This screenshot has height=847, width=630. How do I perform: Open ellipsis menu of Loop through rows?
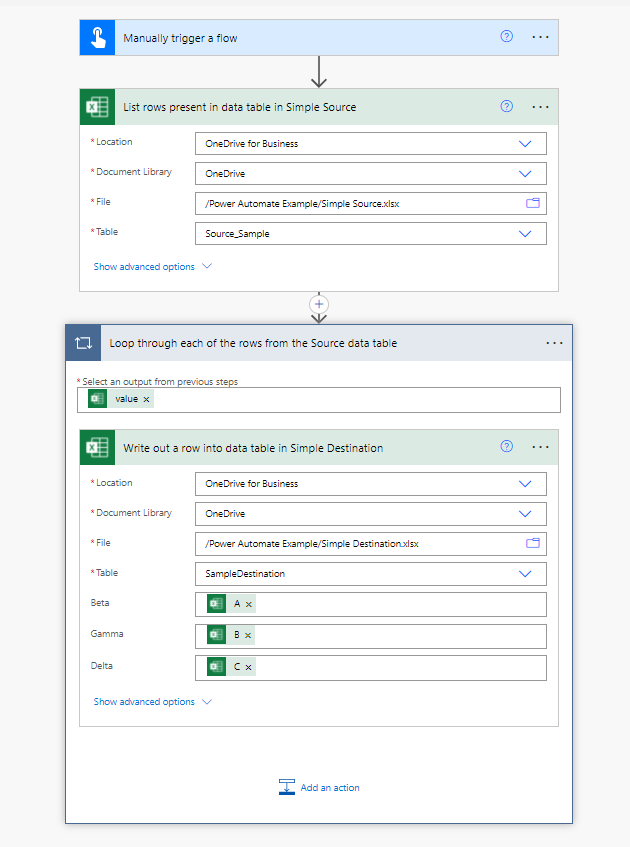click(554, 343)
